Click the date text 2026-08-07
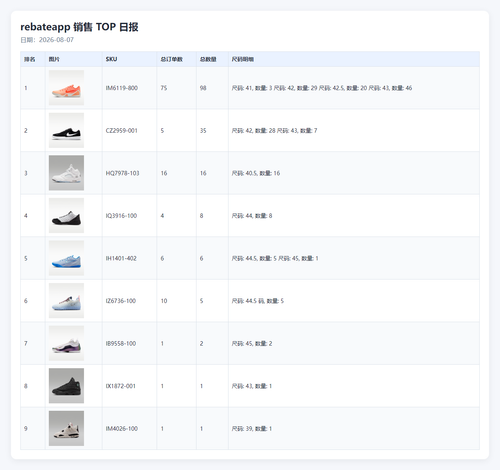This screenshot has height=470, width=500. pos(56,40)
